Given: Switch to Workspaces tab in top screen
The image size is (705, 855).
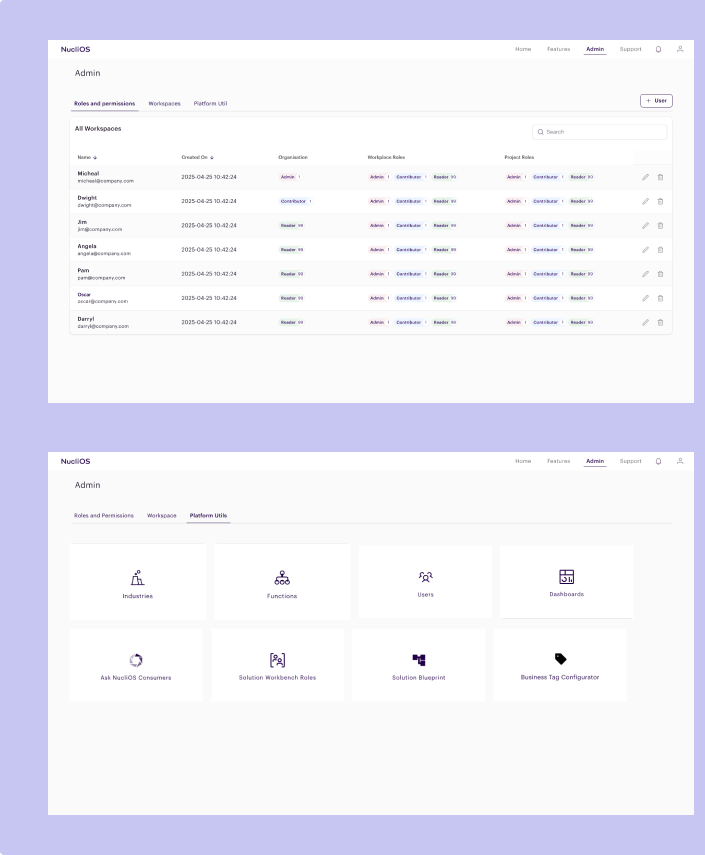Looking at the screenshot, I should 165,104.
